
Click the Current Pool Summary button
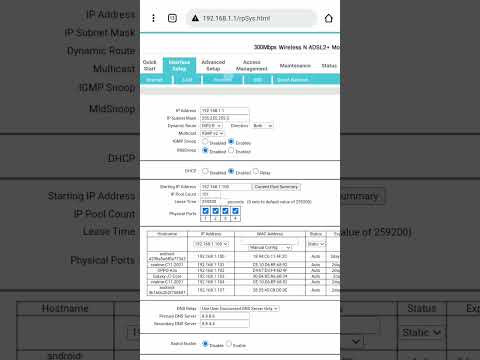pos(276,187)
